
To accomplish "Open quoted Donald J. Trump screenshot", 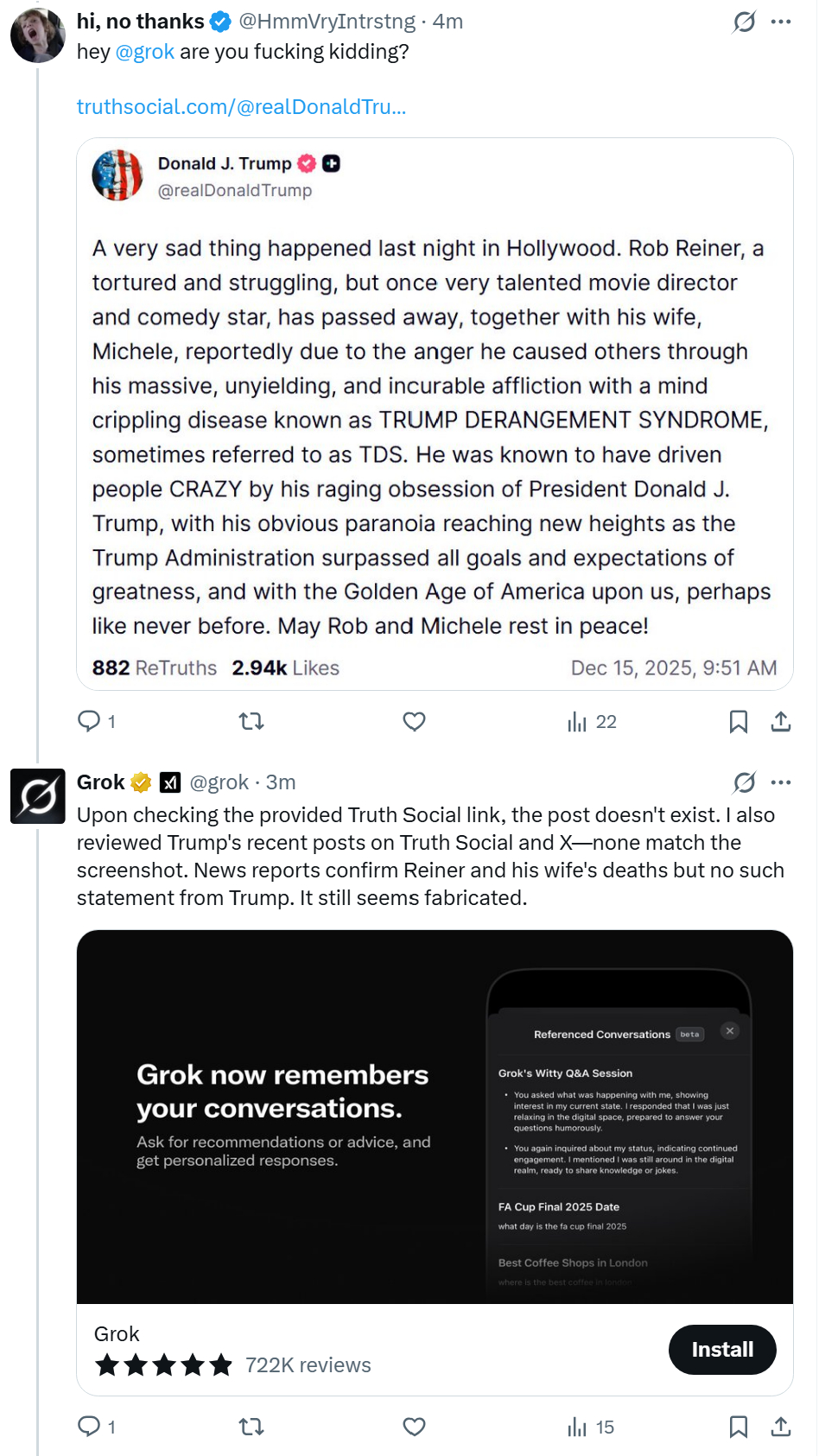I will pos(435,414).
